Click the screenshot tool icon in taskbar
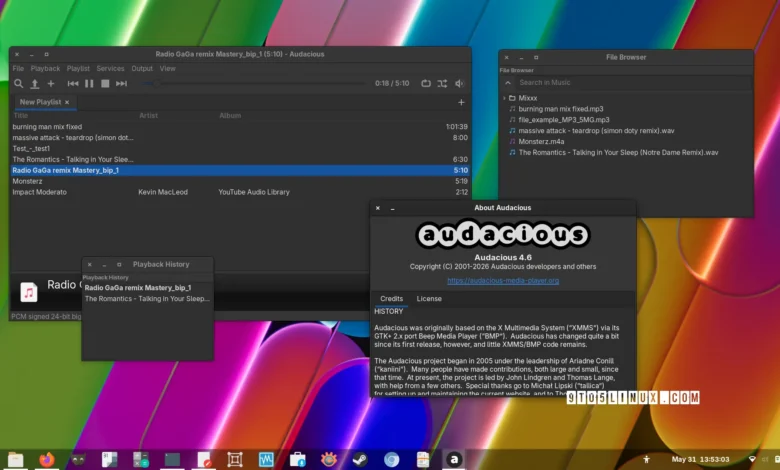The image size is (780, 470). pyautogui.click(x=235, y=460)
